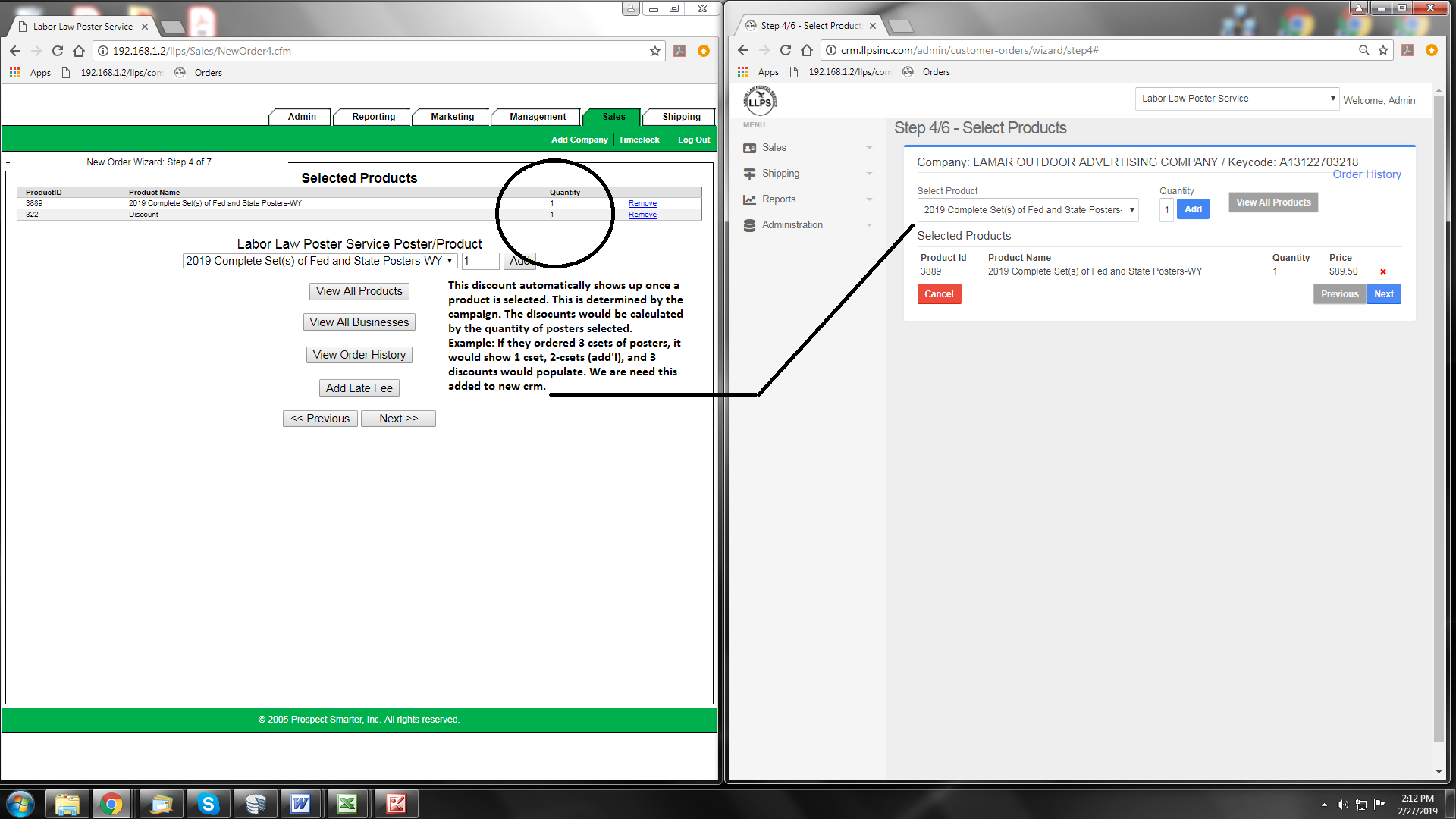Expand the Sales menu chevron
1456x819 pixels.
coord(869,148)
